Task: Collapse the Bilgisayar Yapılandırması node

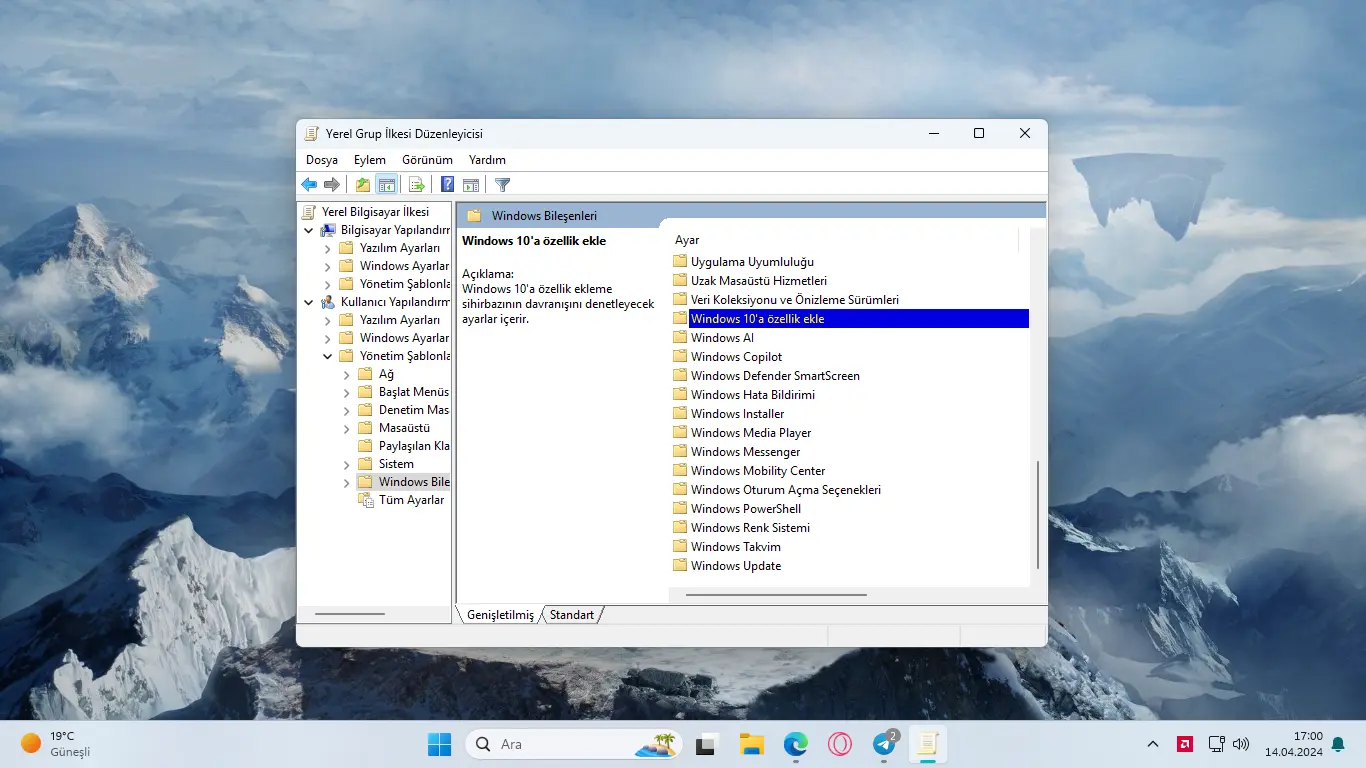Action: coord(309,230)
